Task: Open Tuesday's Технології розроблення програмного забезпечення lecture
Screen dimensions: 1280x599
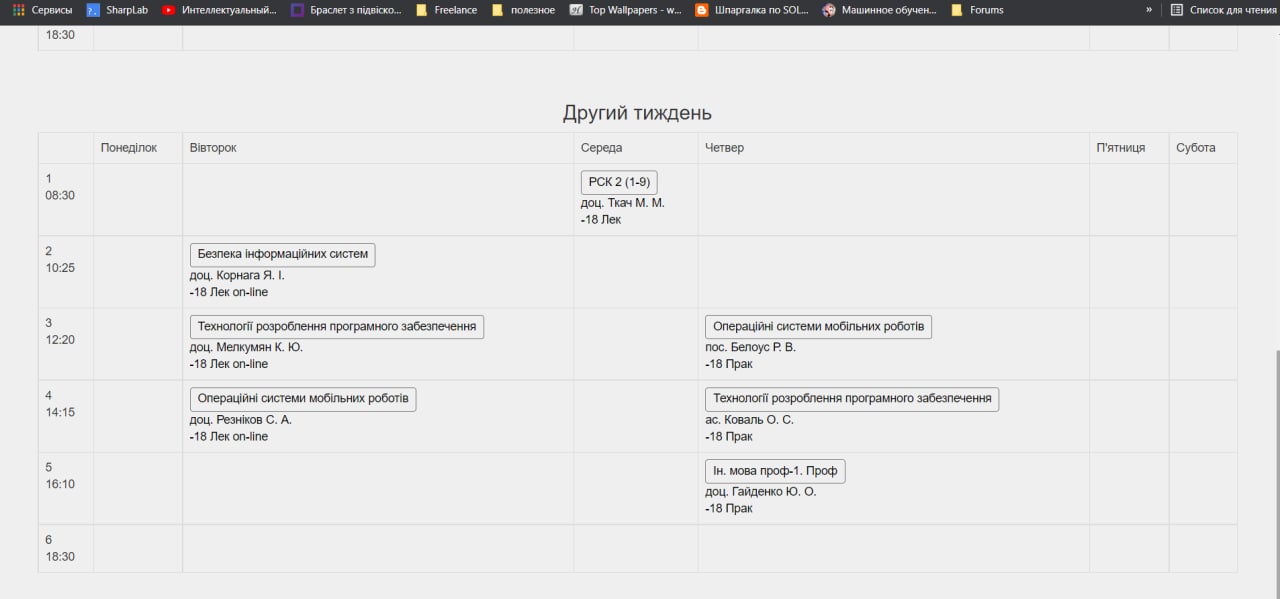Action: coord(337,326)
